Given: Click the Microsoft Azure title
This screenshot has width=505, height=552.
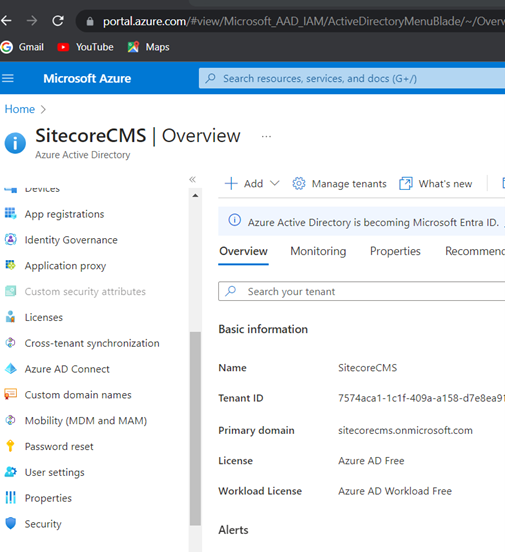Looking at the screenshot, I should 87,79.
